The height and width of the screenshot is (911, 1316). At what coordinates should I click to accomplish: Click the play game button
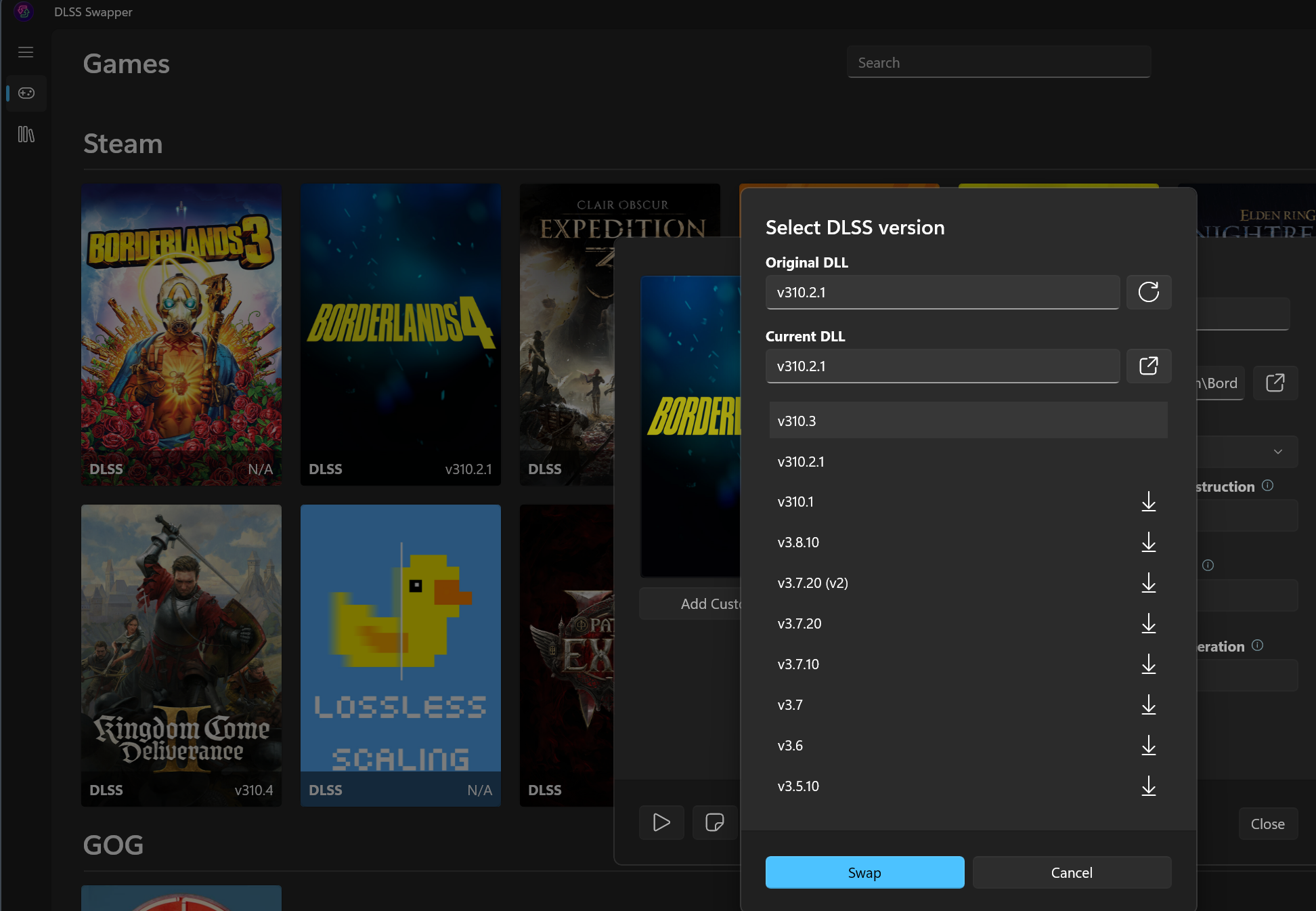pyautogui.click(x=661, y=822)
